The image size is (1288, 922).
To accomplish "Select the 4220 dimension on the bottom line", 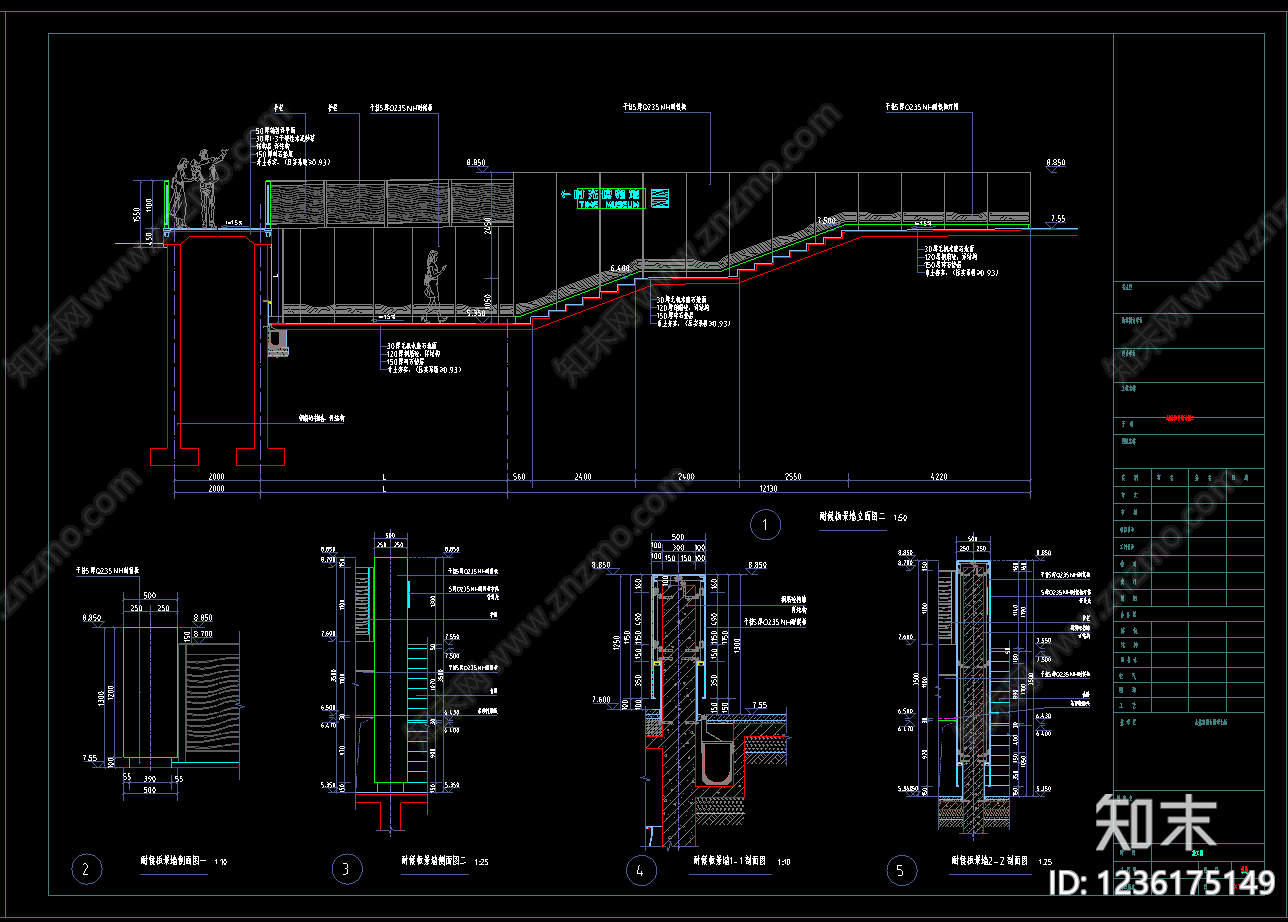I will click(939, 476).
